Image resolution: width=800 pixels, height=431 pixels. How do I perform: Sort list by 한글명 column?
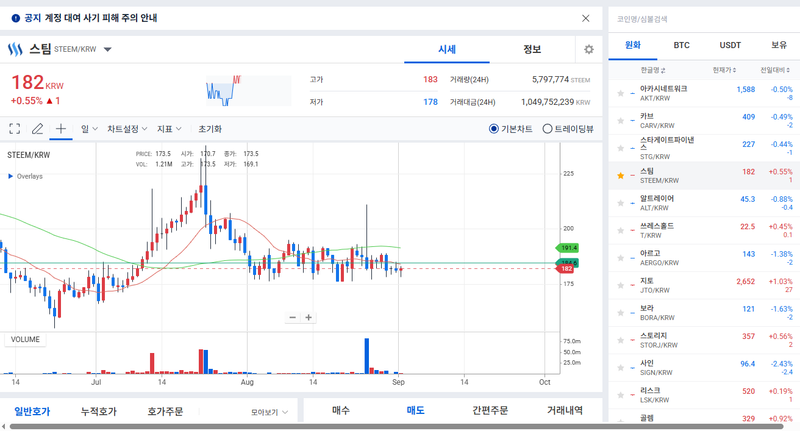(x=653, y=70)
